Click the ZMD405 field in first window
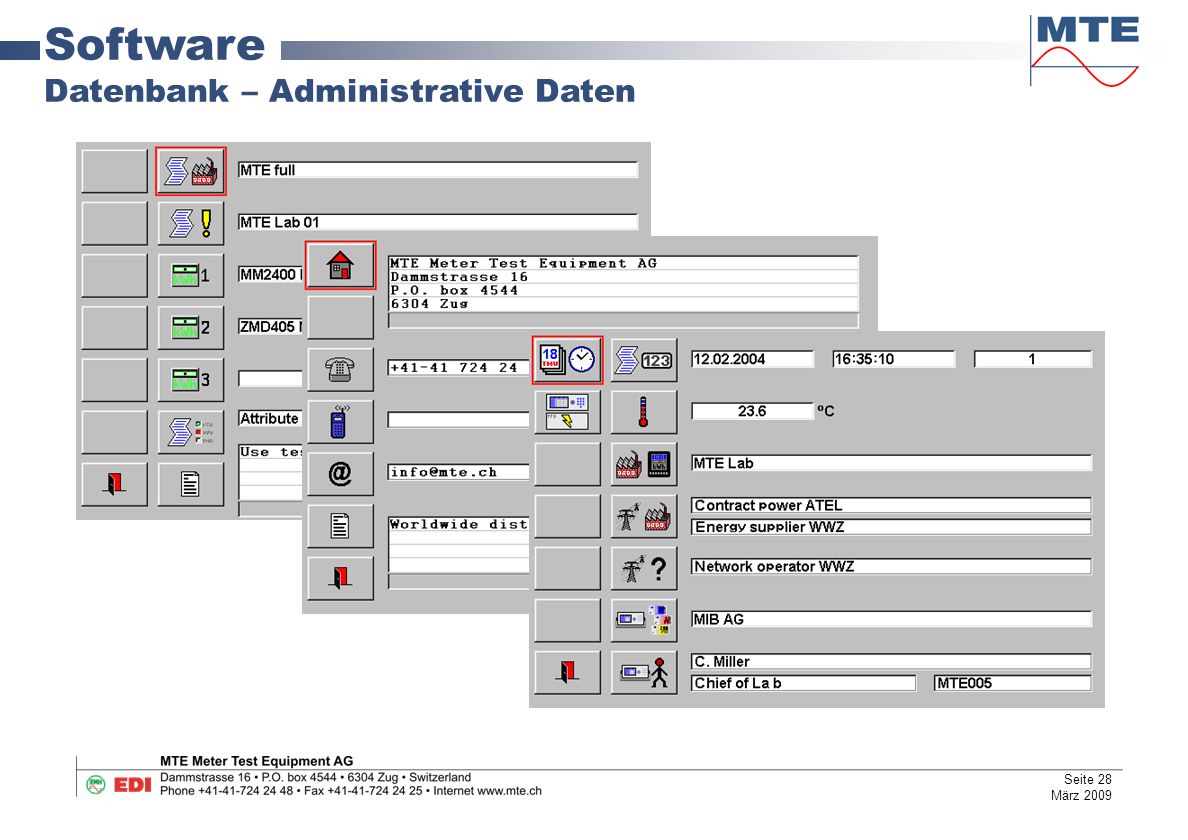Image resolution: width=1188 pixels, height=840 pixels. tap(270, 327)
